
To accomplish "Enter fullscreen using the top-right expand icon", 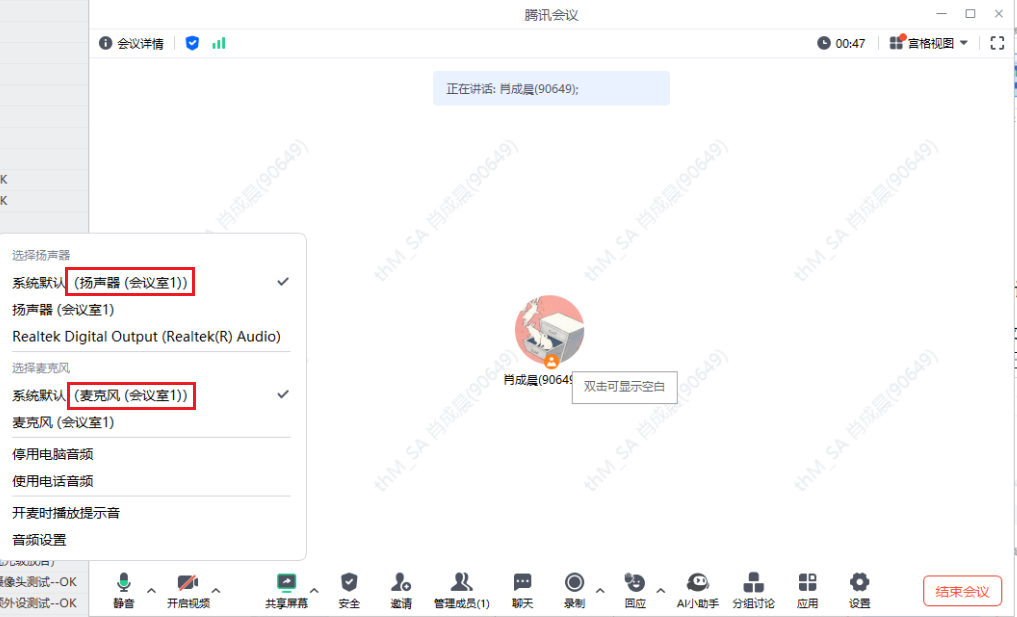I will click(x=996, y=43).
